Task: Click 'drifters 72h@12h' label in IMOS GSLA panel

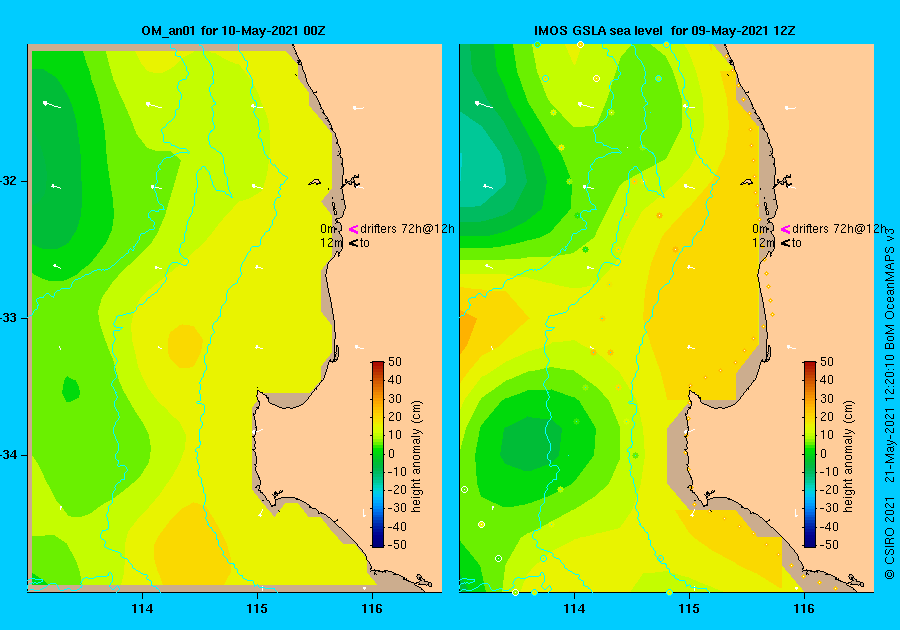Action: [839, 229]
